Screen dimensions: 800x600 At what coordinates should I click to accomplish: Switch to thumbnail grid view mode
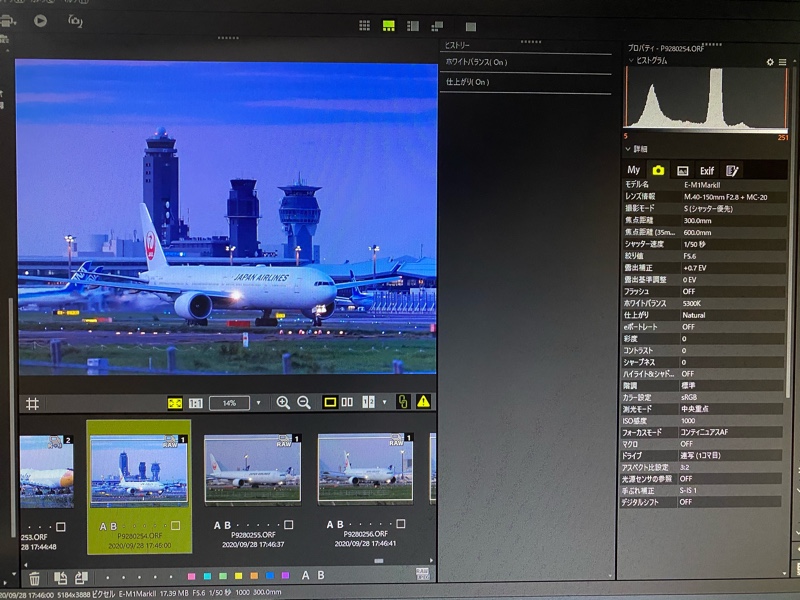364,26
